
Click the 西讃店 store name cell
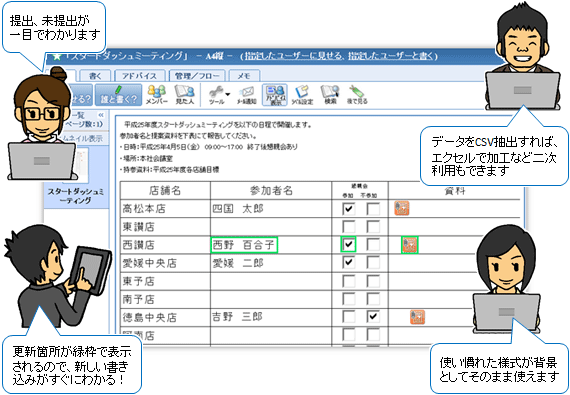tap(165, 245)
